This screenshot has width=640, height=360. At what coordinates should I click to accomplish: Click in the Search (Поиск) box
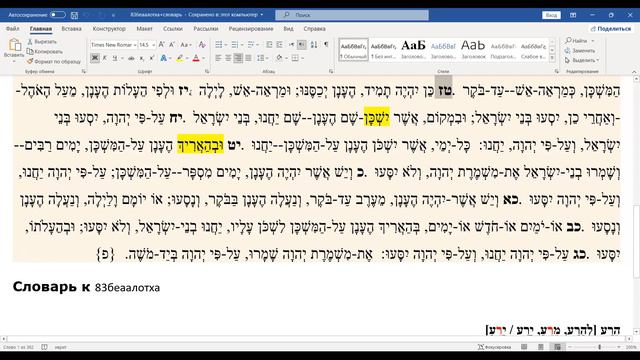tap(352, 15)
